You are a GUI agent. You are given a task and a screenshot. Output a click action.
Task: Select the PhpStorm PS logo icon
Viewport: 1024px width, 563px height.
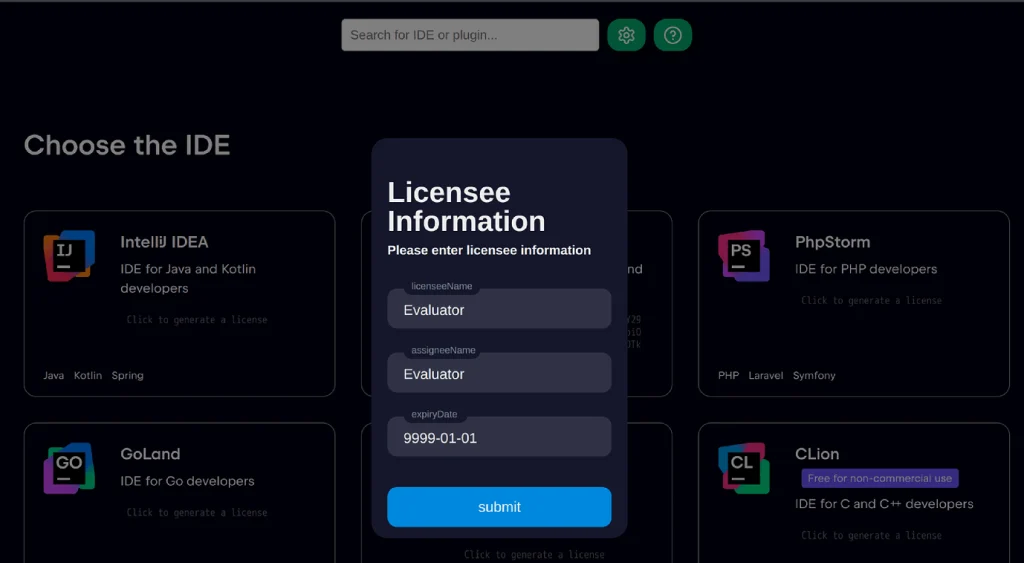click(744, 255)
